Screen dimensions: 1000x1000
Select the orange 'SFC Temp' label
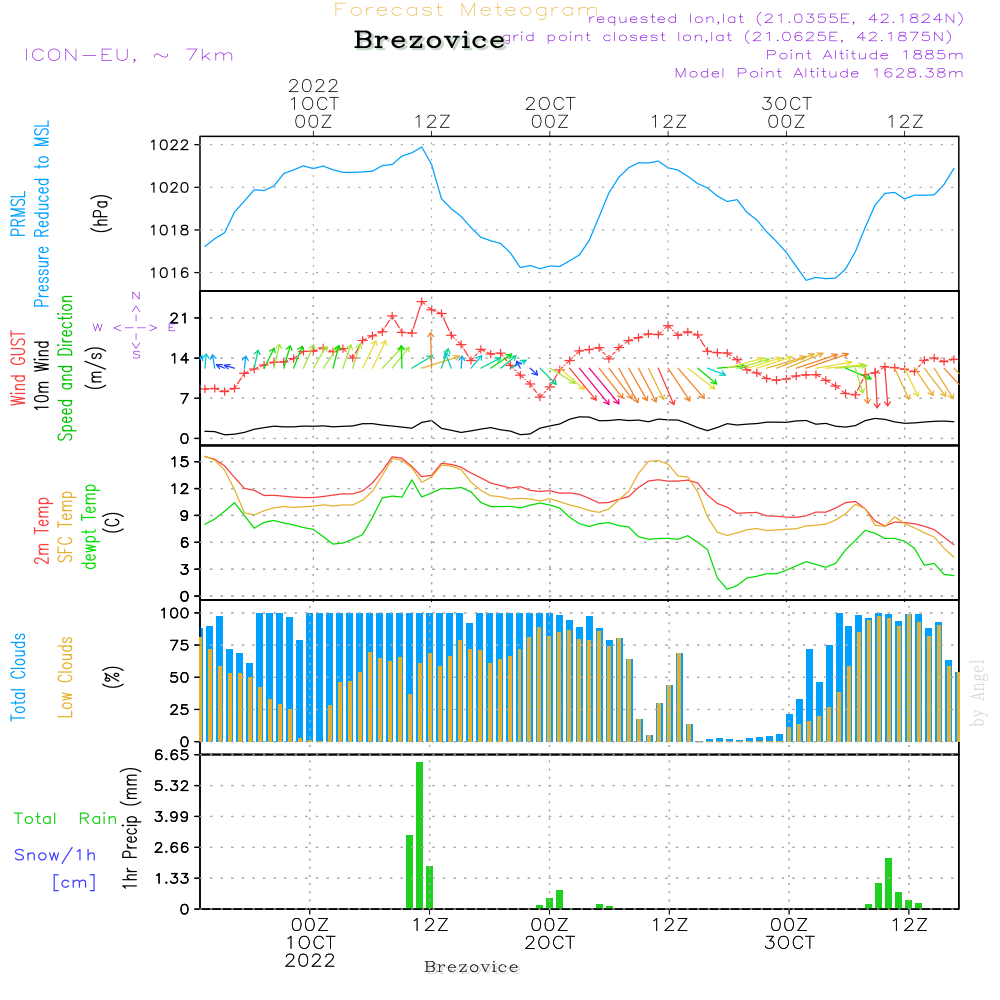pyautogui.click(x=66, y=527)
